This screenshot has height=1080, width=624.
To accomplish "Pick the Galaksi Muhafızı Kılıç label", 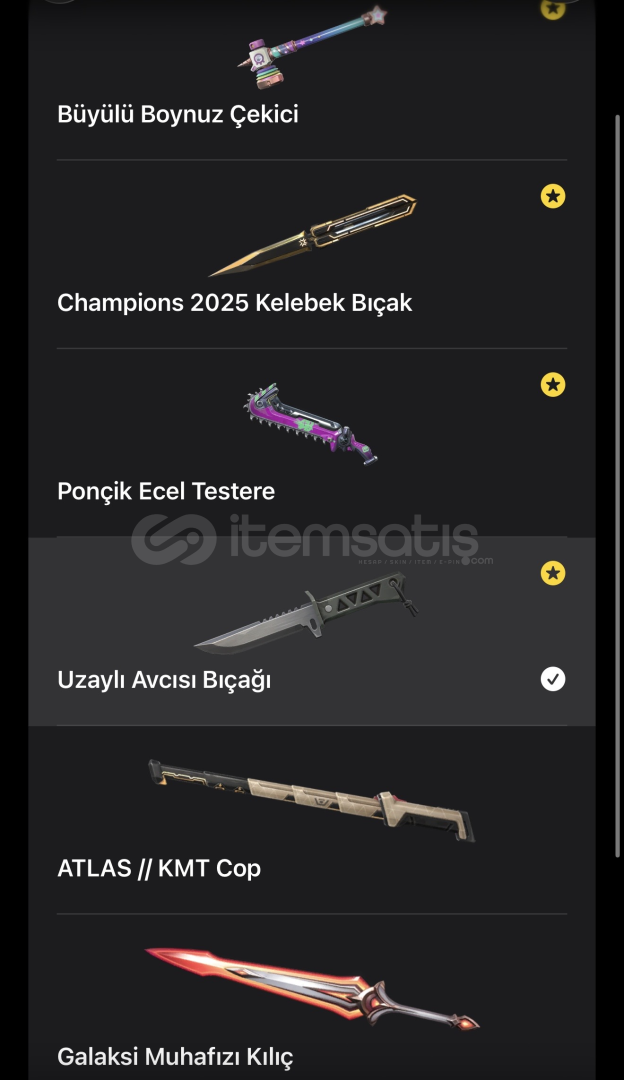I will [175, 1057].
